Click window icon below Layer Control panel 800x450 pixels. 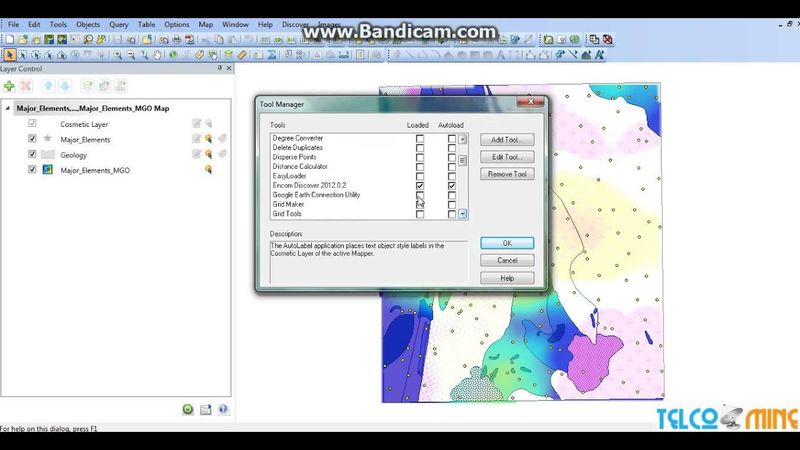(x=206, y=409)
